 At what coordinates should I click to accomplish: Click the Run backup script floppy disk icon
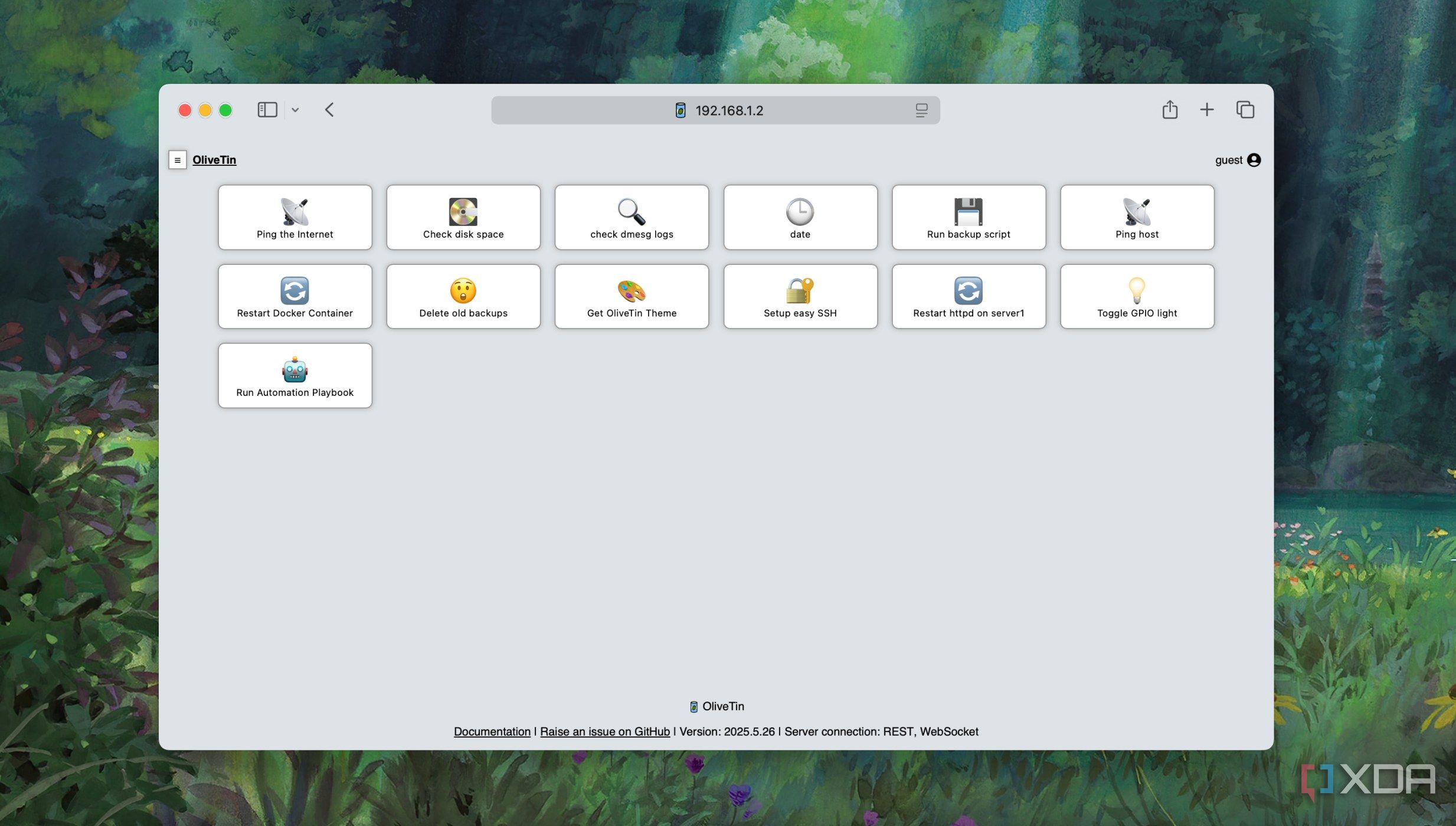coord(968,211)
